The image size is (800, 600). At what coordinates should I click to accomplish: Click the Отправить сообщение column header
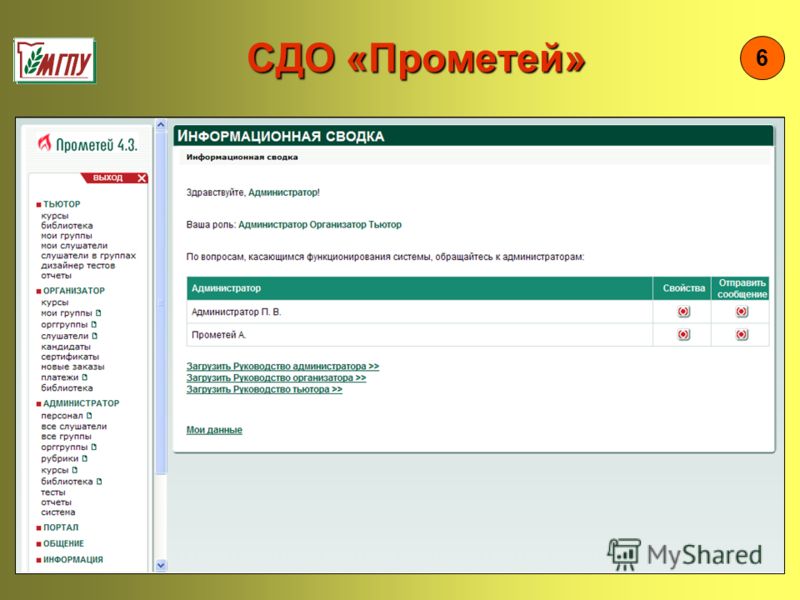[x=742, y=288]
